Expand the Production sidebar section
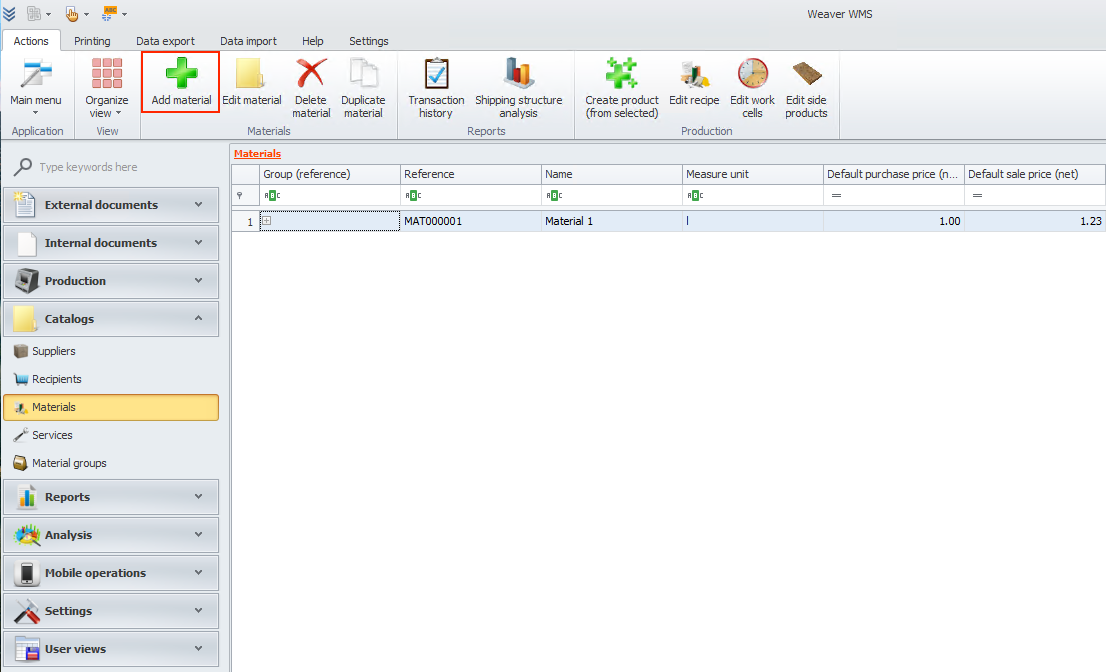 click(111, 281)
